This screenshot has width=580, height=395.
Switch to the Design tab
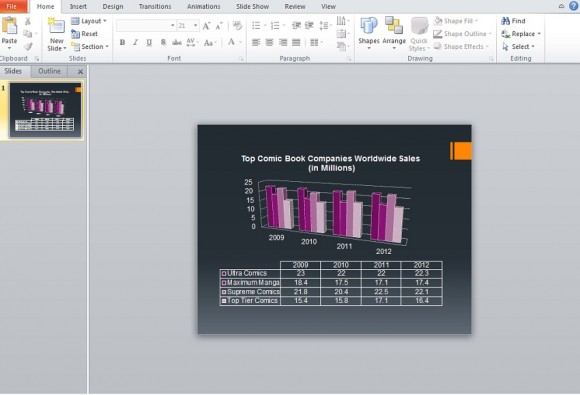coord(113,7)
